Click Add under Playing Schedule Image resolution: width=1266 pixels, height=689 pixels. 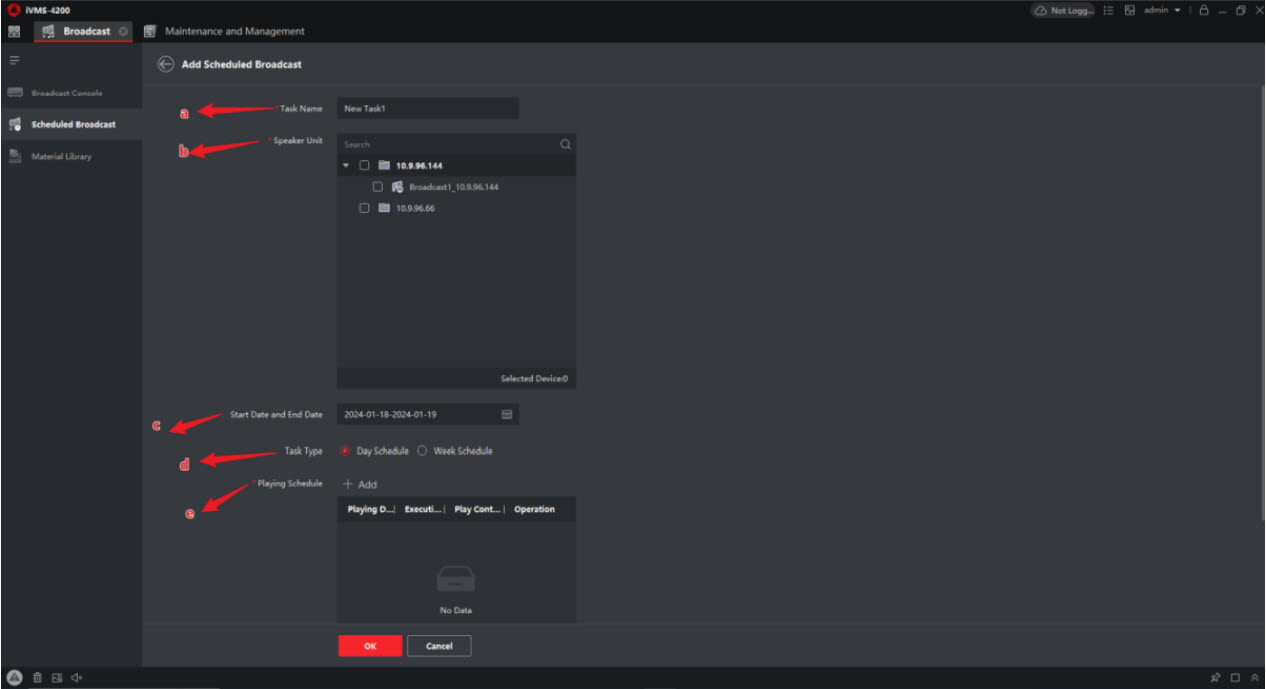pos(360,484)
